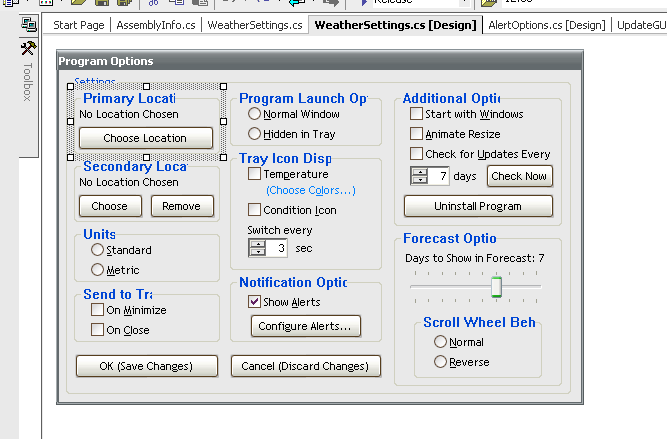Select the Forecast Options group title

click(x=450, y=238)
